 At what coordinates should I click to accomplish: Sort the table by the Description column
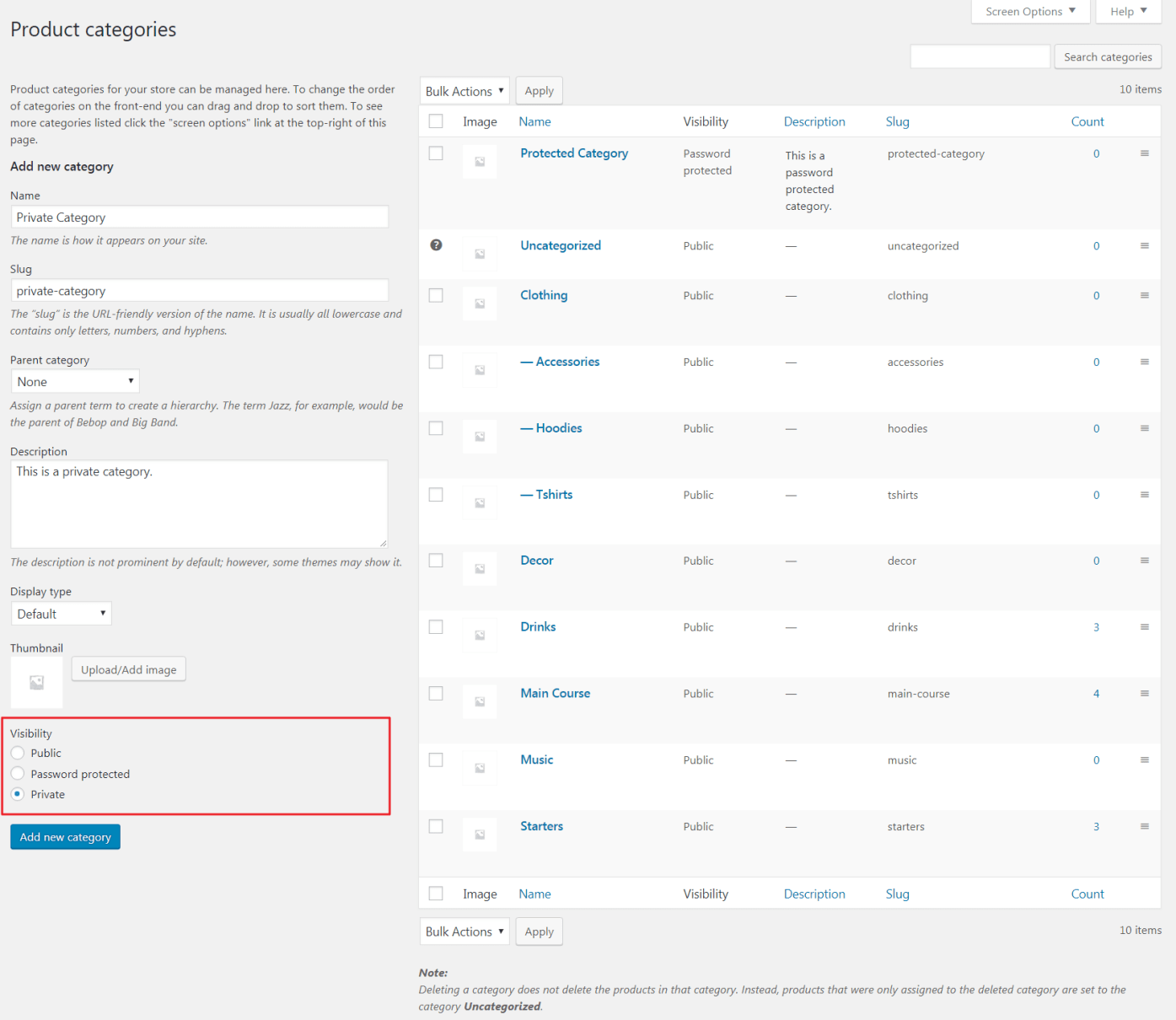coord(814,121)
